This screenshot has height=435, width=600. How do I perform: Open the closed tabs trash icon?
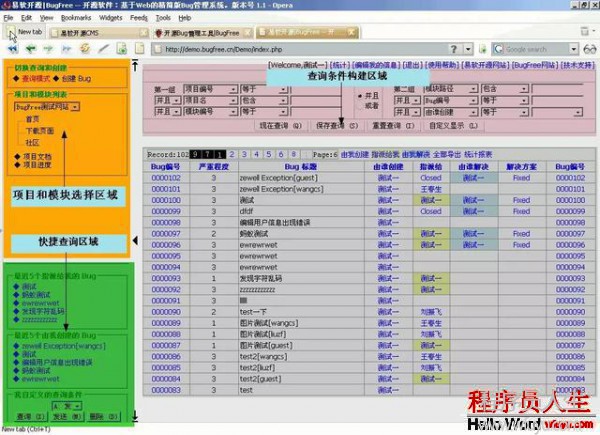click(x=584, y=31)
